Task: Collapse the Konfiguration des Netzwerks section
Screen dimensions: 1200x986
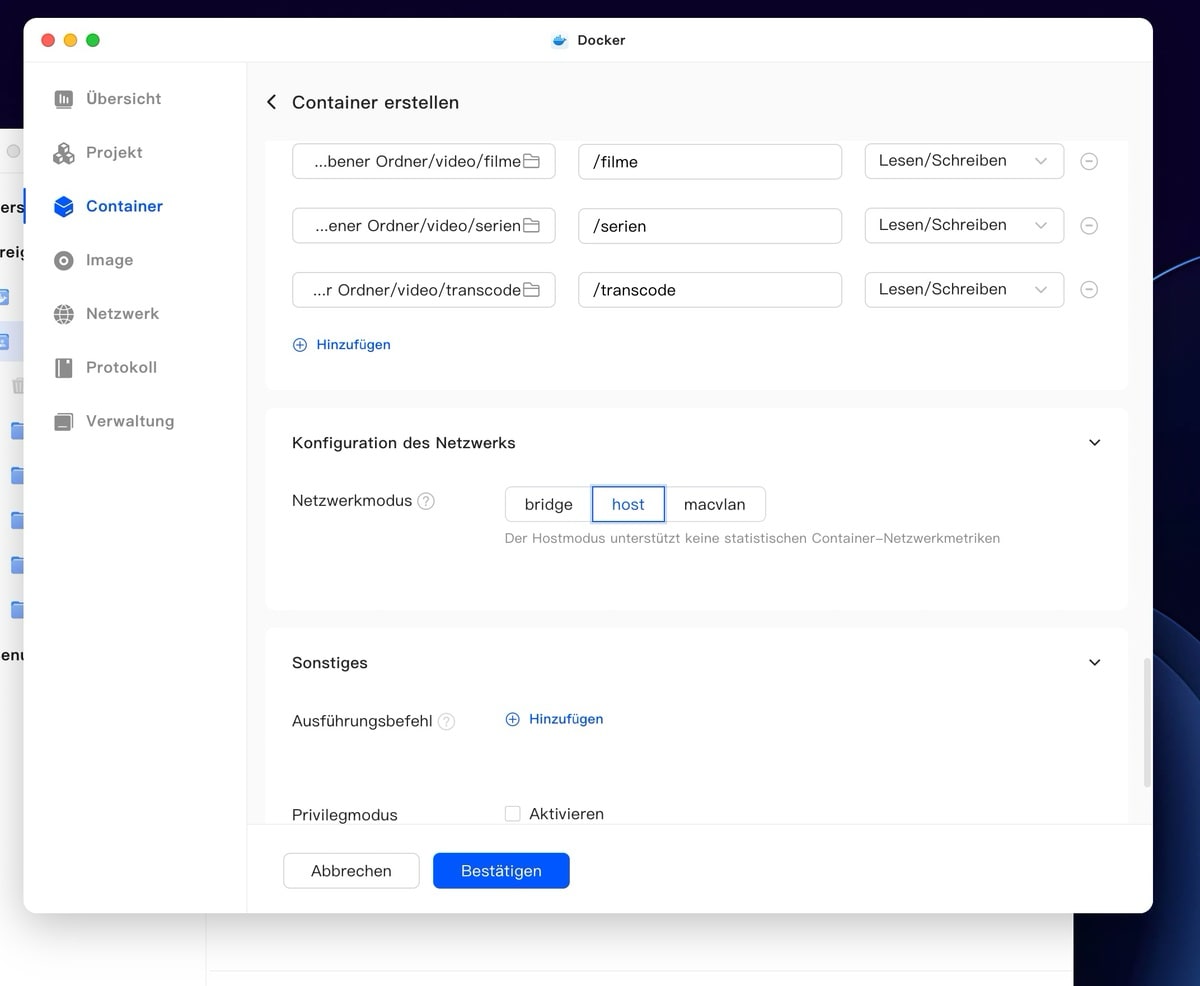Action: 1094,443
